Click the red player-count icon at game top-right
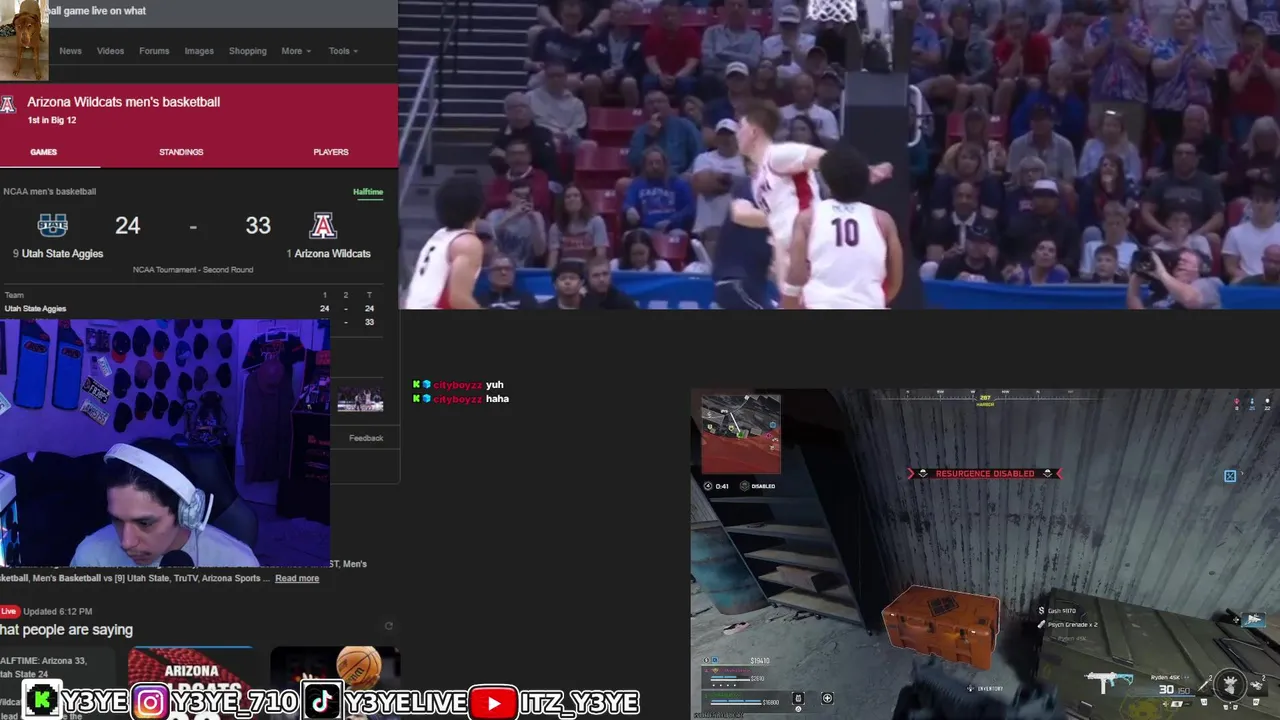Screen dimensions: 1280x720 pos(1237,401)
